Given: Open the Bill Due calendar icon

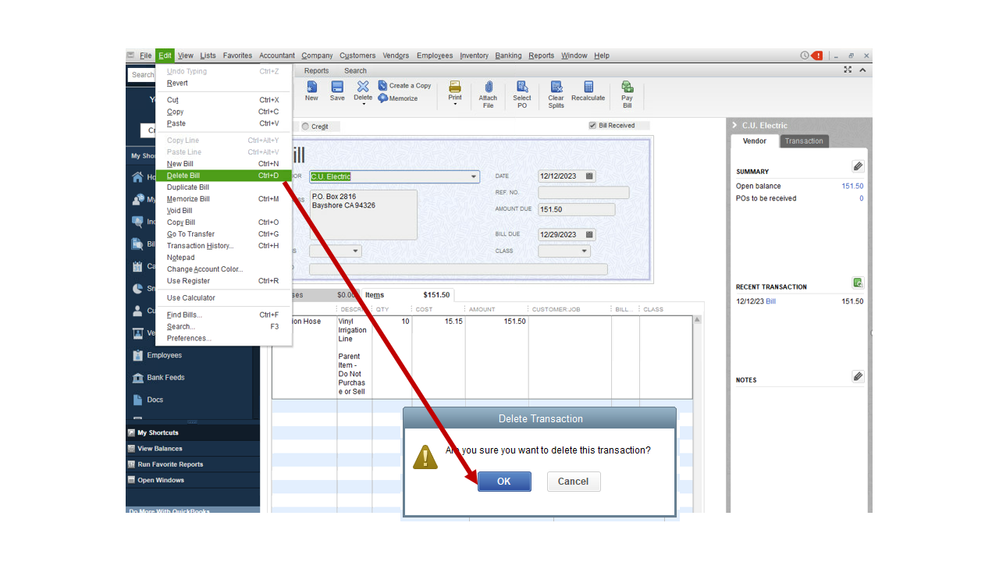Looking at the screenshot, I should (x=589, y=234).
